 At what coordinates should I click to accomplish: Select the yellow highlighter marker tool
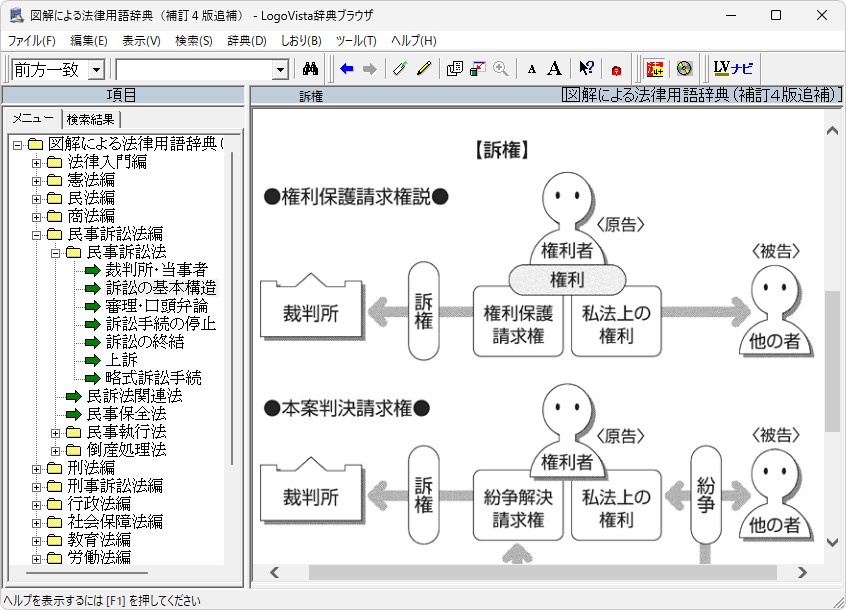coord(424,69)
